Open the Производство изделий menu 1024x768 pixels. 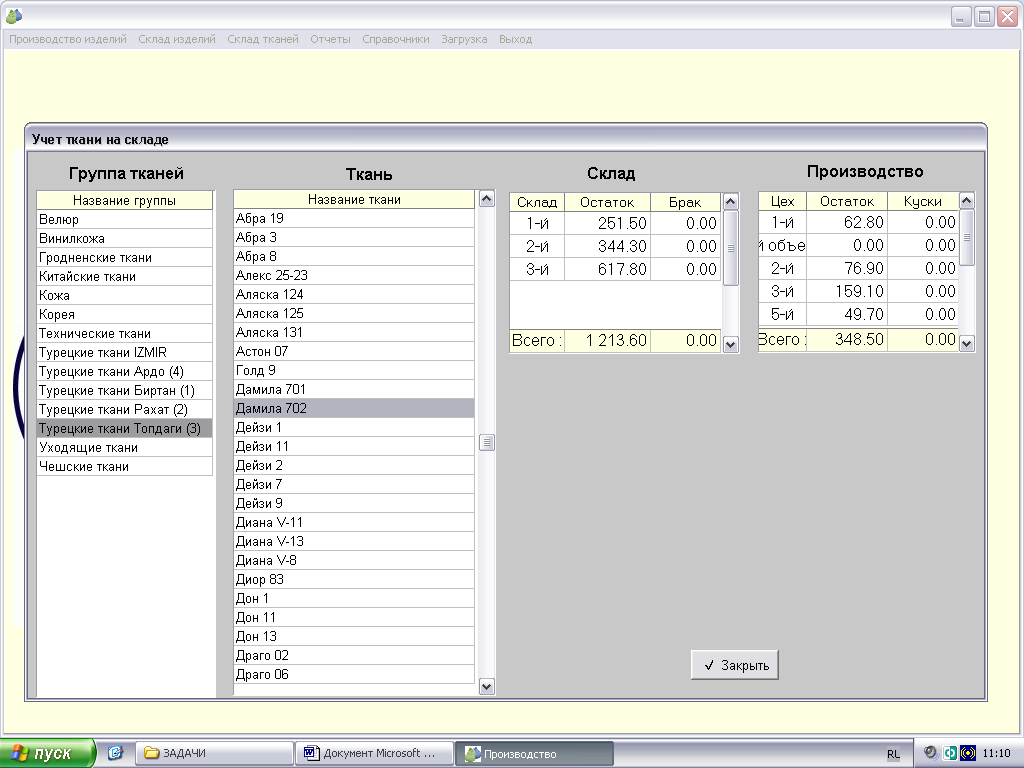pos(68,39)
